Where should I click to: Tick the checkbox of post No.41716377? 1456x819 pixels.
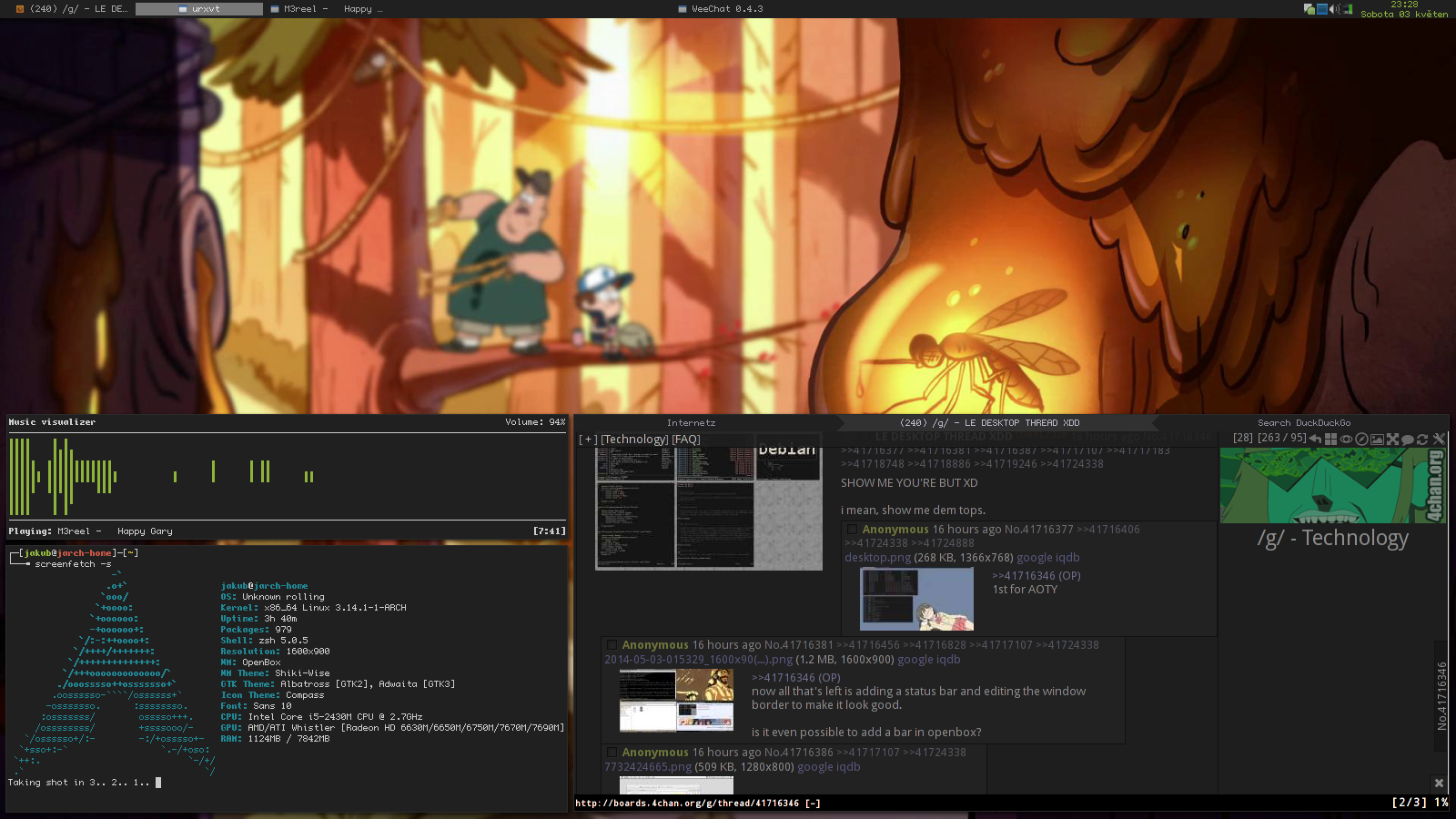tap(852, 530)
